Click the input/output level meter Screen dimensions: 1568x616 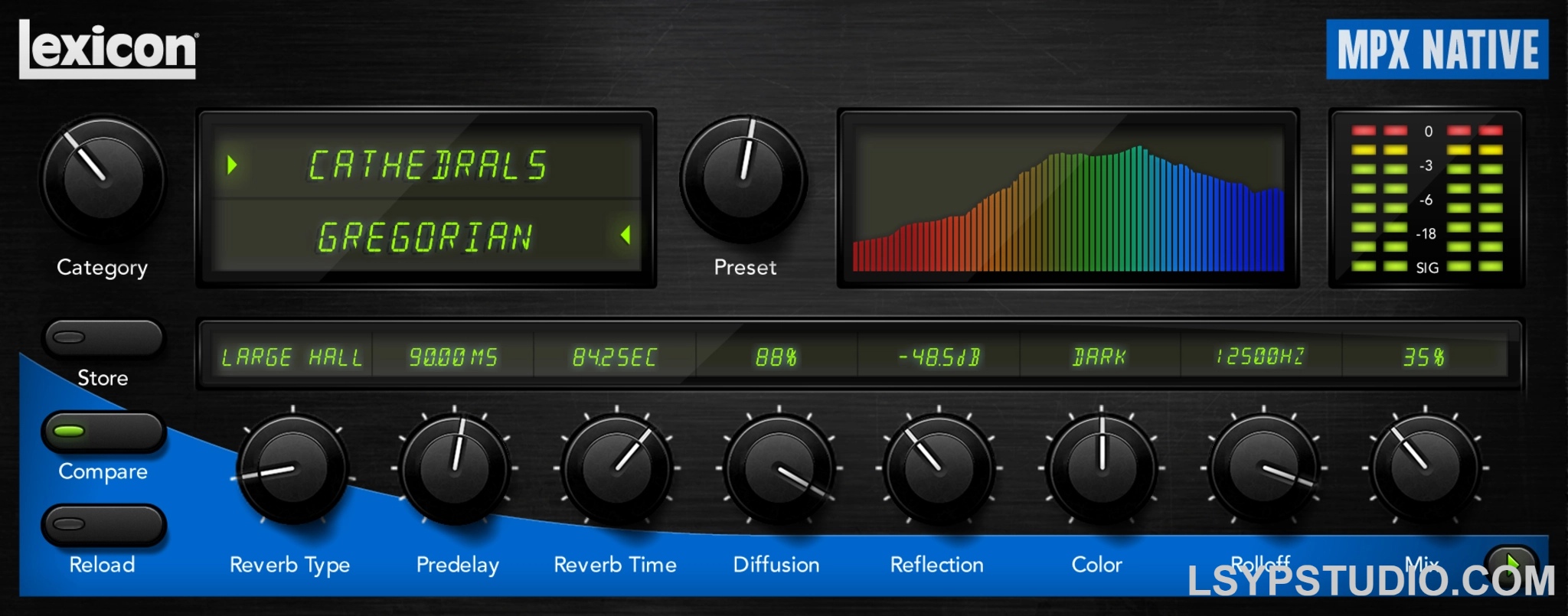pos(1427,199)
